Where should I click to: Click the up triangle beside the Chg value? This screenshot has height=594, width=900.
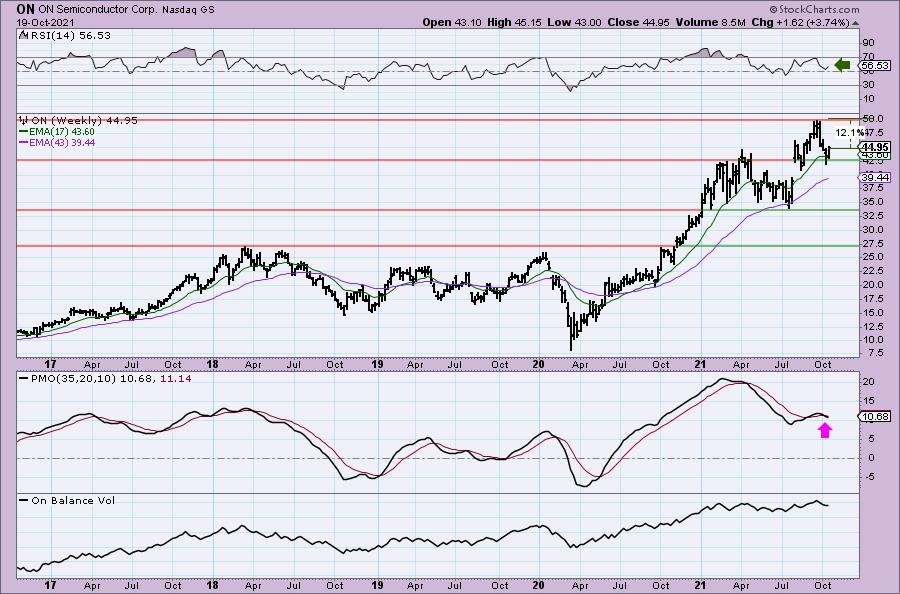click(855, 23)
